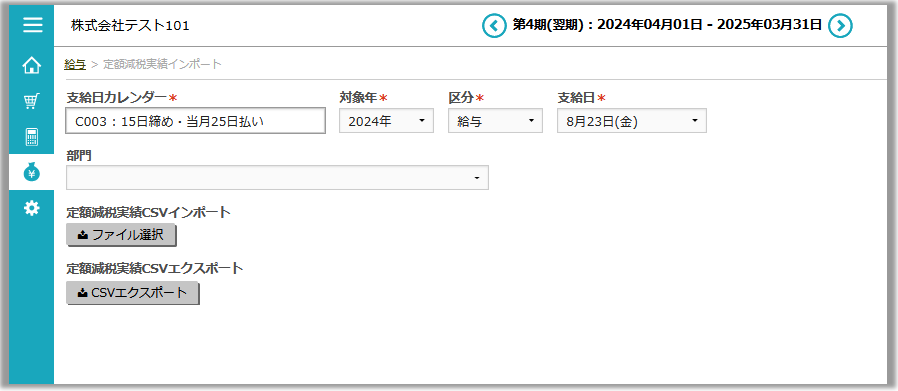Expand the 部門 dropdown

[x=278, y=177]
